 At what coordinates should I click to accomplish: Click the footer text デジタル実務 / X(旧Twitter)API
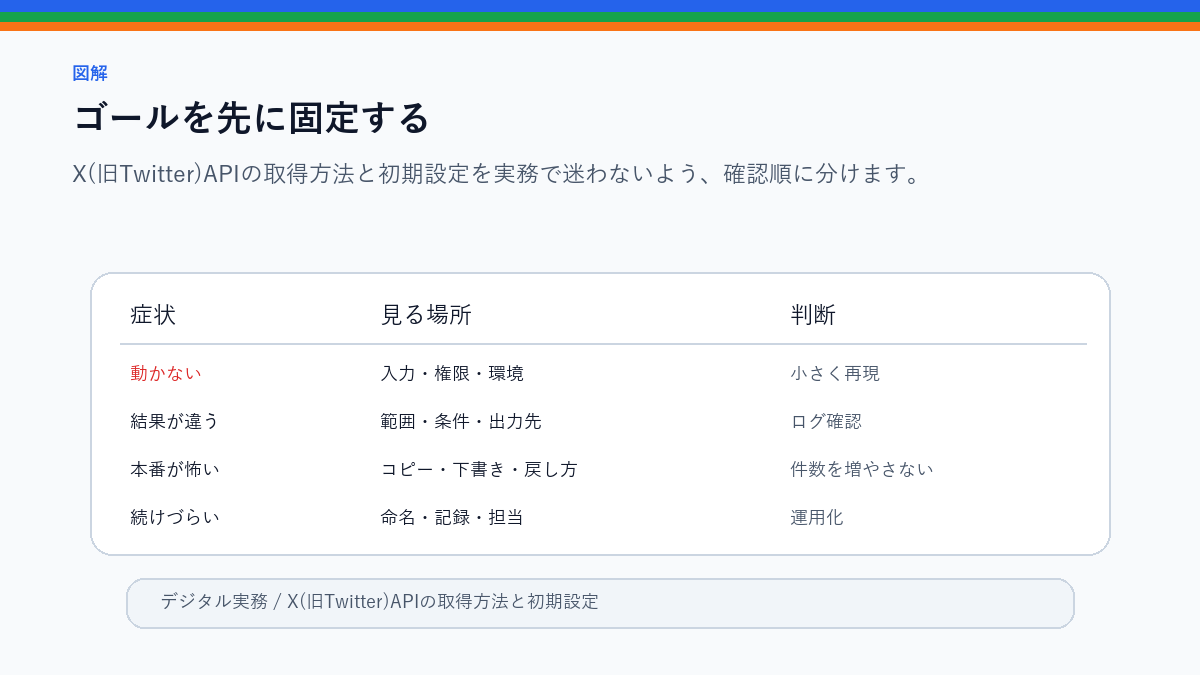379,602
